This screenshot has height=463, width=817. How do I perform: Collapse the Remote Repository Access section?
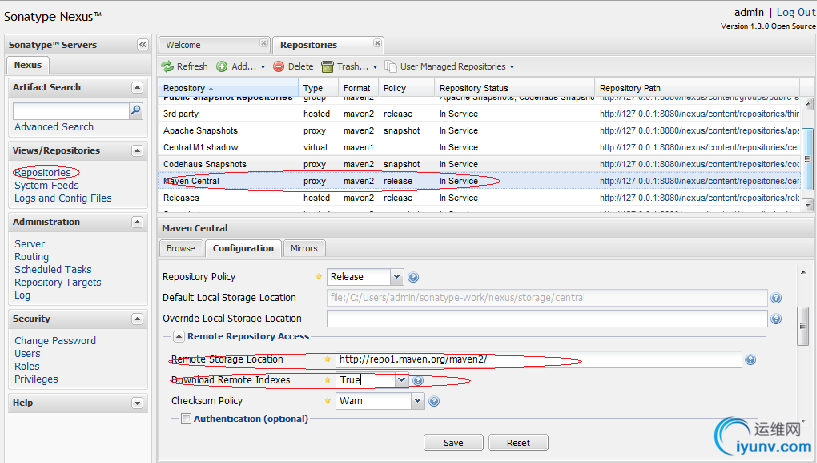click(179, 336)
